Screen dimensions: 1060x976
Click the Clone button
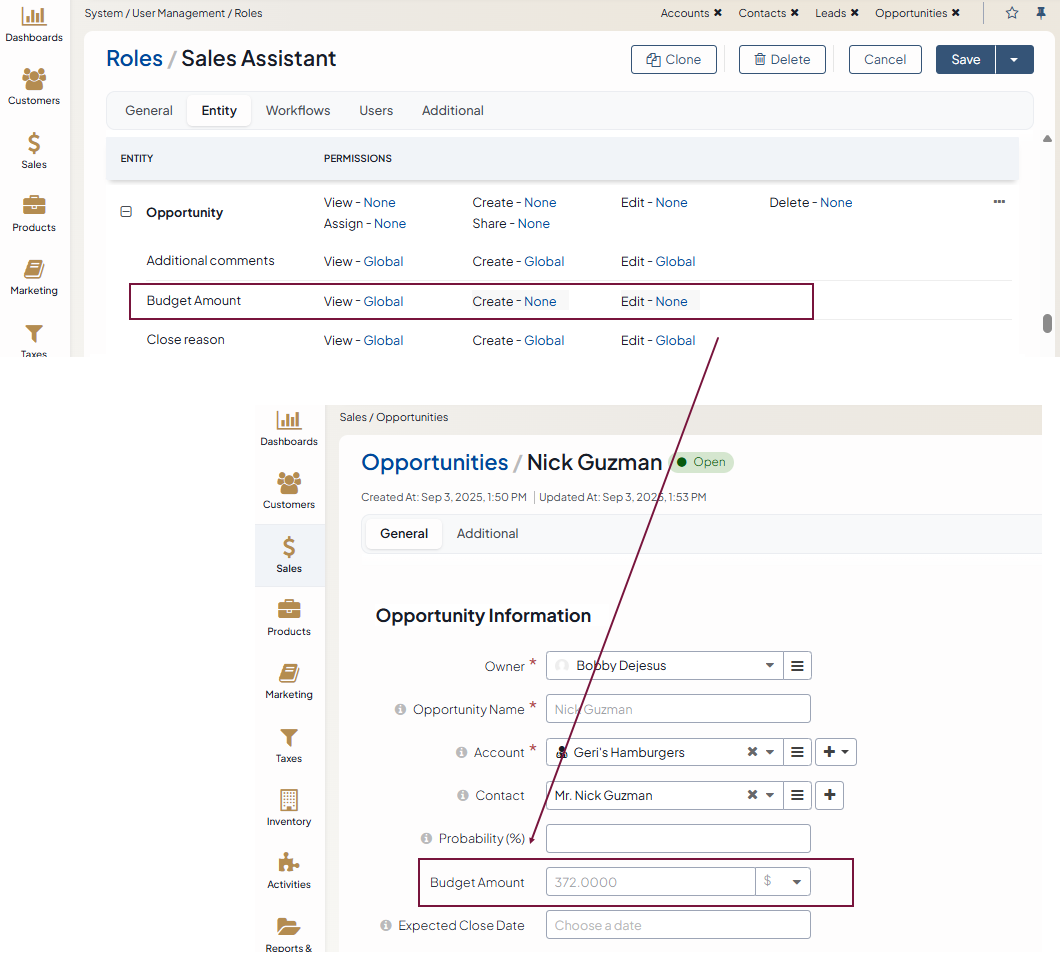pyautogui.click(x=674, y=60)
